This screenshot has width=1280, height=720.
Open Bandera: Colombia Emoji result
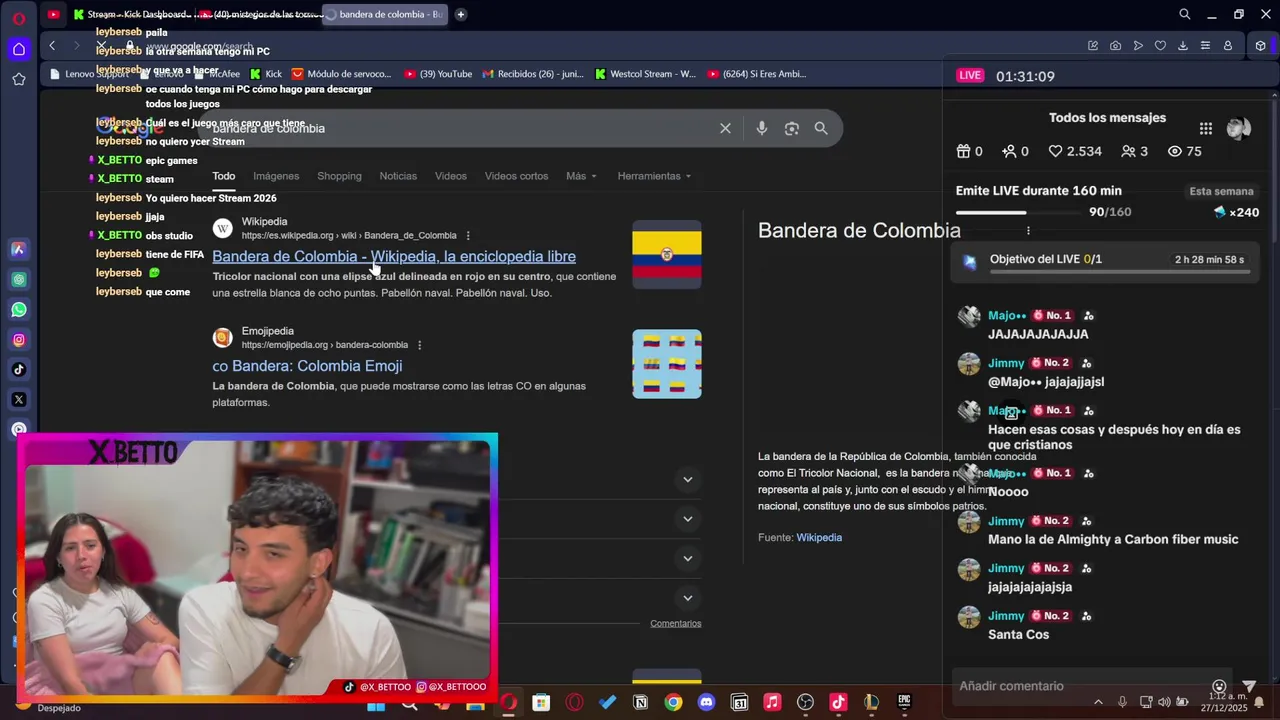point(307,366)
